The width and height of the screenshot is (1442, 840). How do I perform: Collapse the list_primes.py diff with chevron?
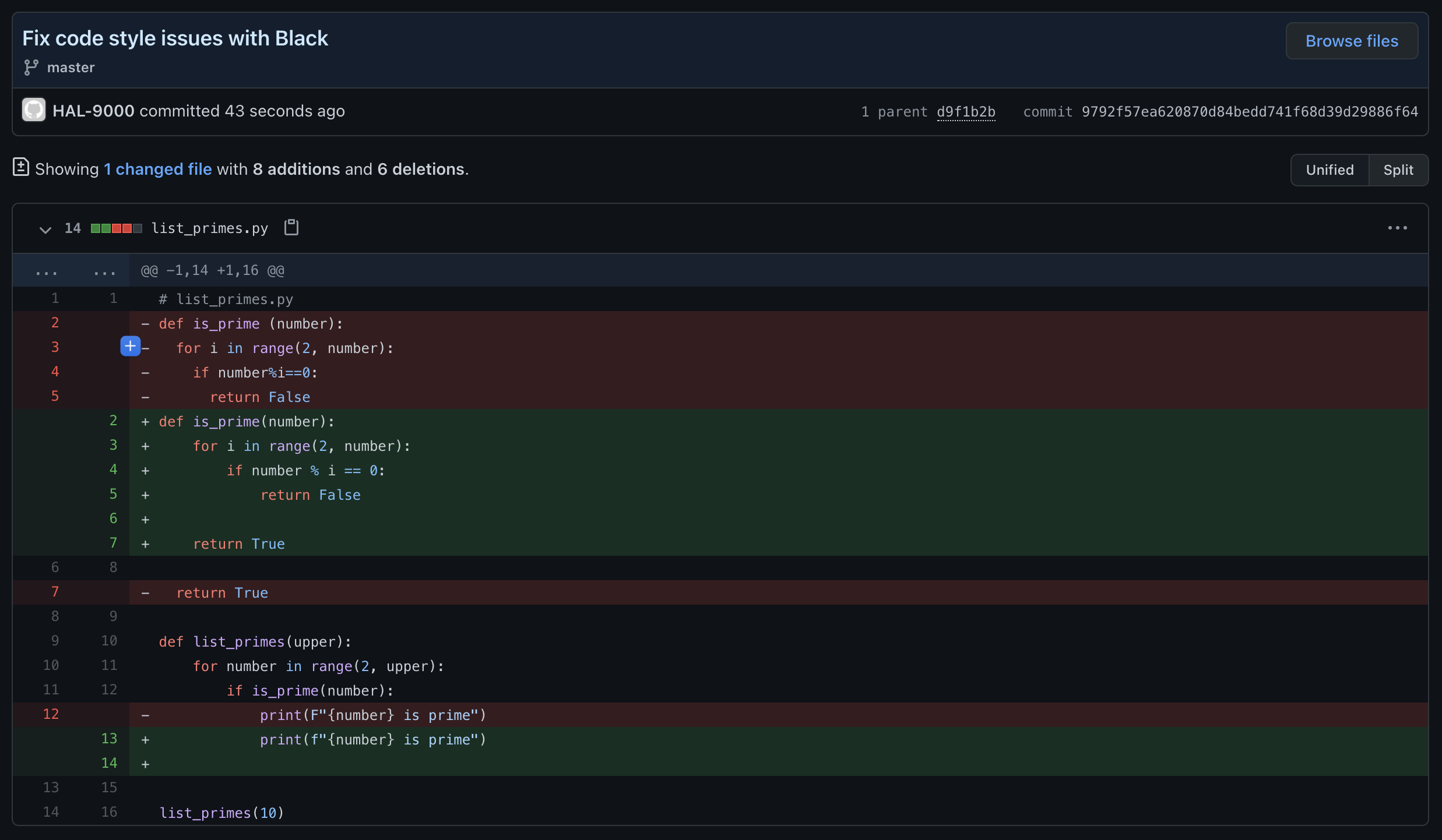(x=45, y=229)
